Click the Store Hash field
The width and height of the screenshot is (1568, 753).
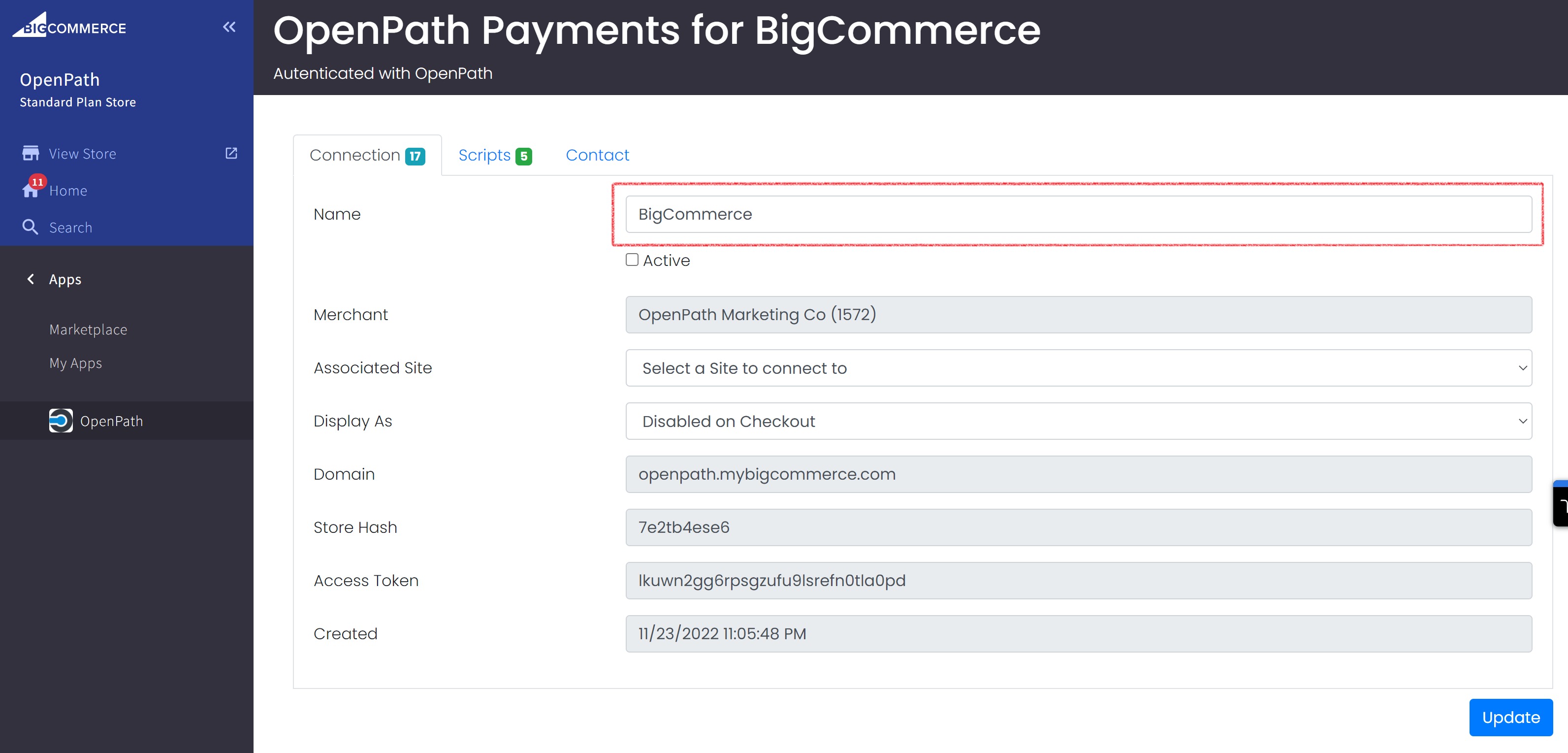tap(1078, 527)
